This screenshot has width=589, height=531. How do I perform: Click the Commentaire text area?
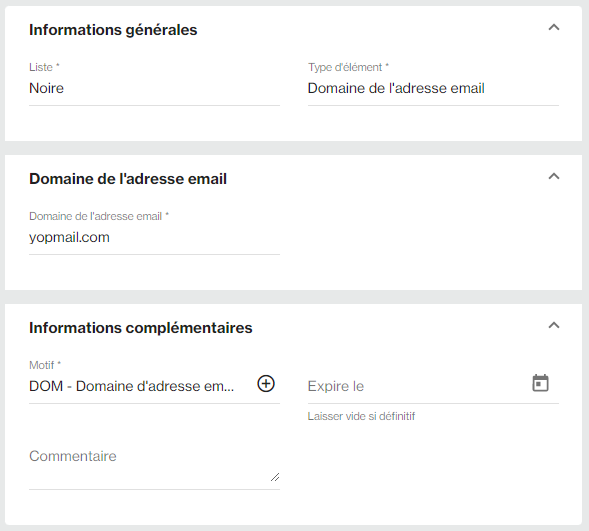(154, 468)
